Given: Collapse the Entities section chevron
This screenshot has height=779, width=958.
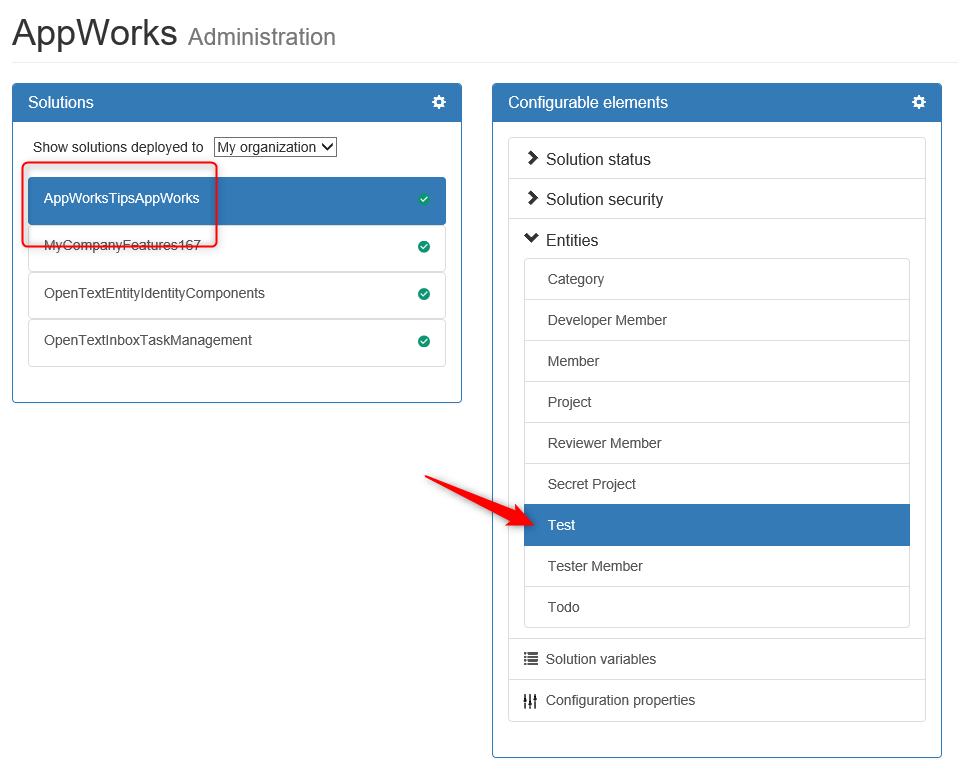Looking at the screenshot, I should coord(531,238).
